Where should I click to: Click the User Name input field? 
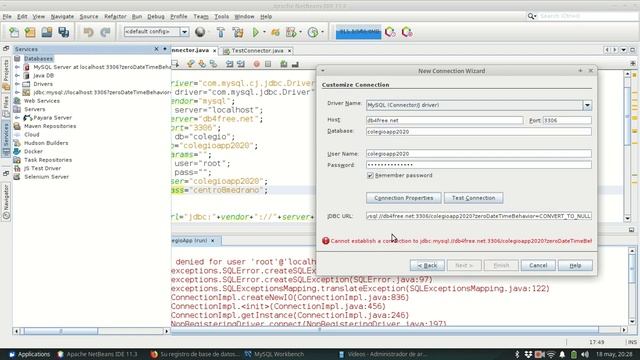479,154
